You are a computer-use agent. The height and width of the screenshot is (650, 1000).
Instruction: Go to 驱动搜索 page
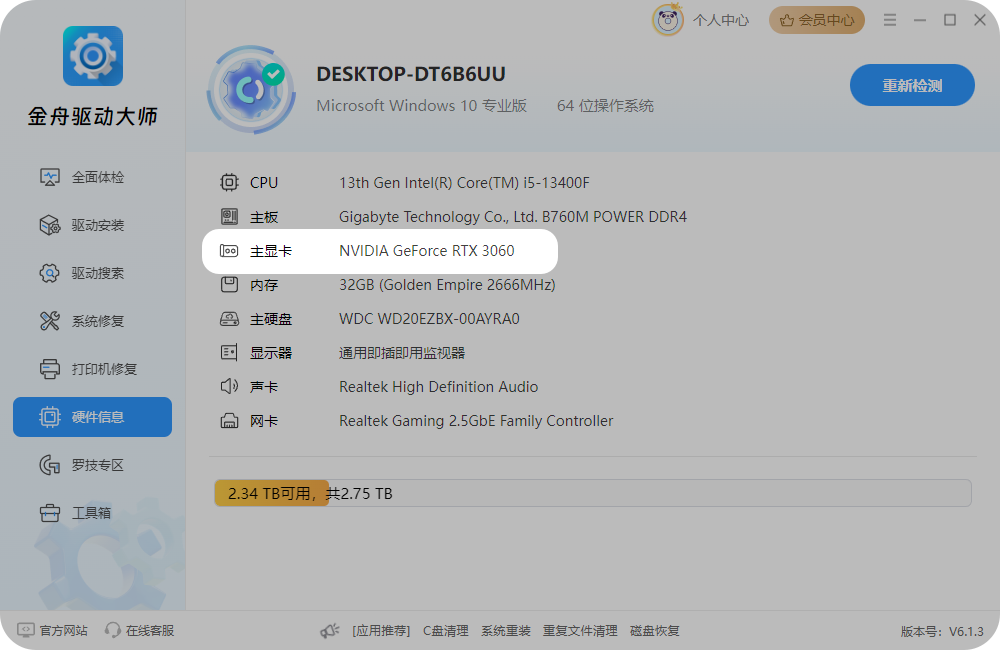(x=92, y=273)
